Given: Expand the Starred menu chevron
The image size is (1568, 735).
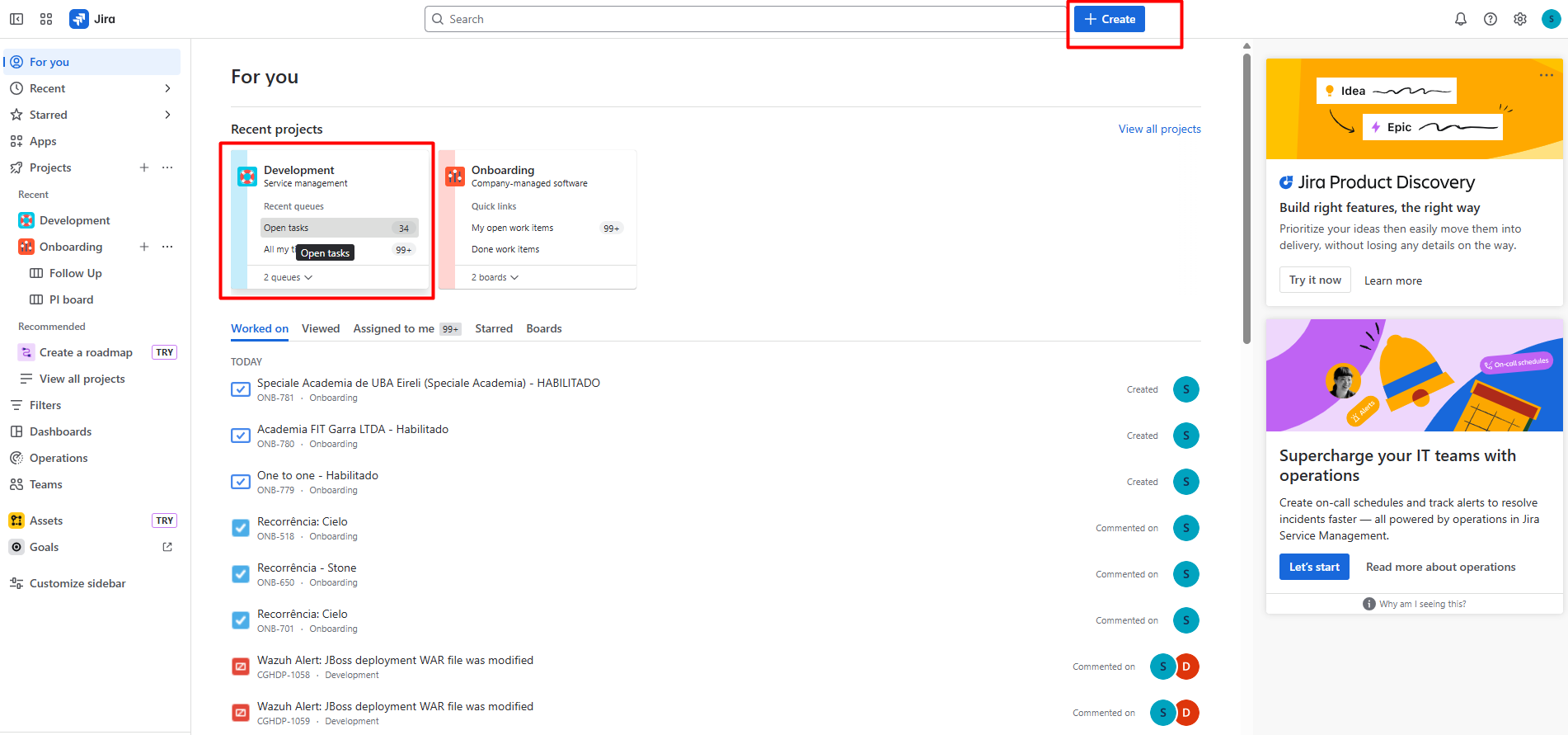Looking at the screenshot, I should (x=167, y=115).
